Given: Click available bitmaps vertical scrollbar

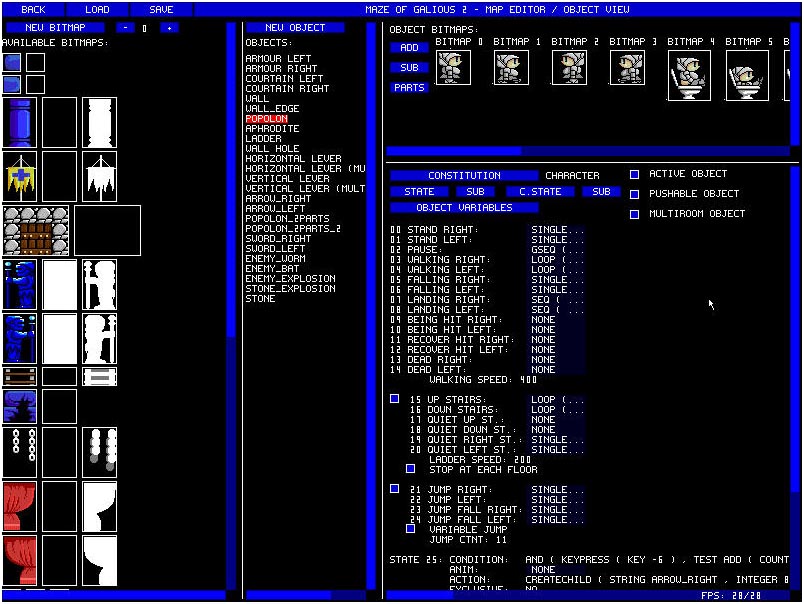Looking at the screenshot, I should 231,306.
